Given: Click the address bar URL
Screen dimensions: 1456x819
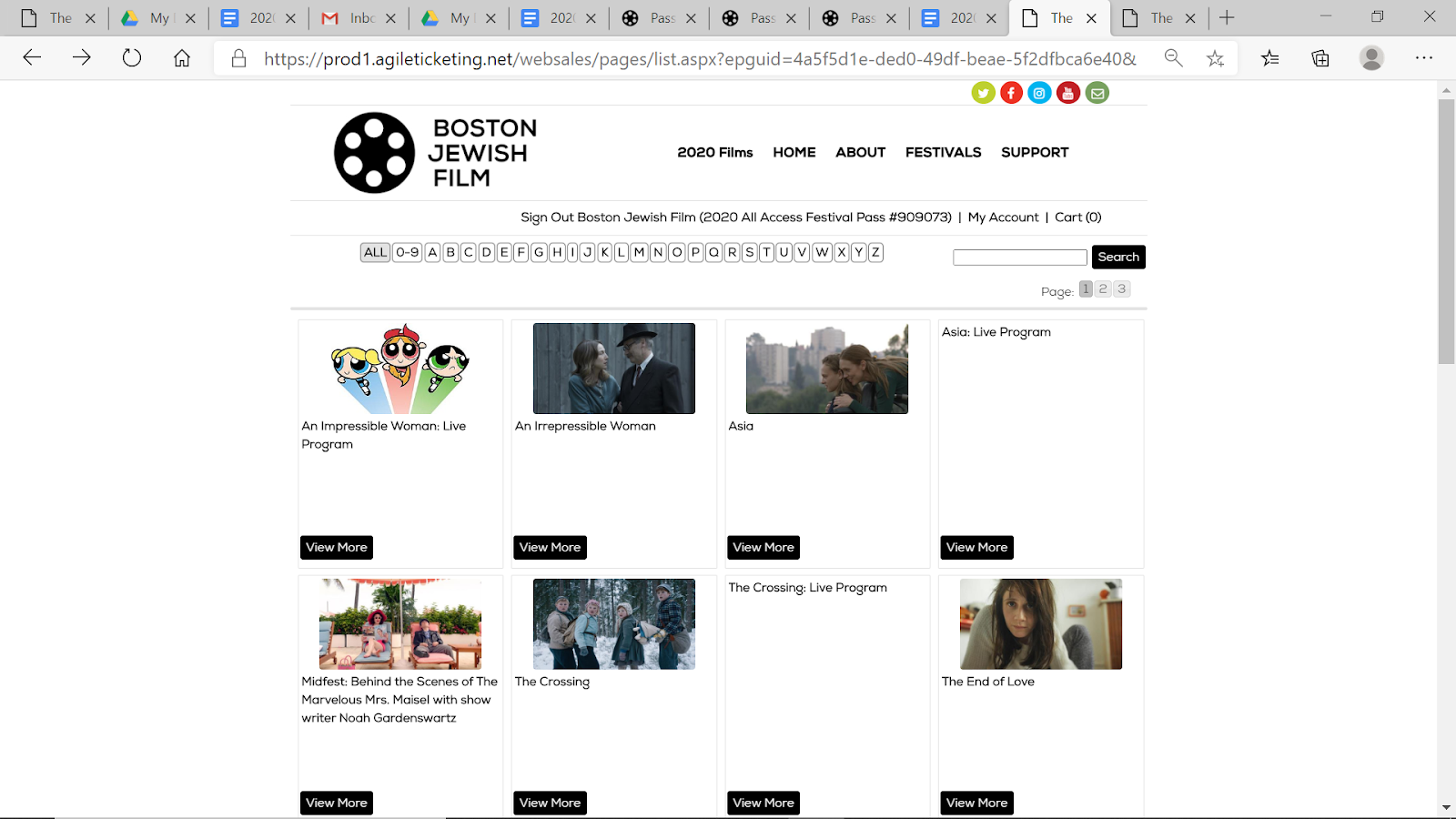Looking at the screenshot, I should (x=700, y=59).
